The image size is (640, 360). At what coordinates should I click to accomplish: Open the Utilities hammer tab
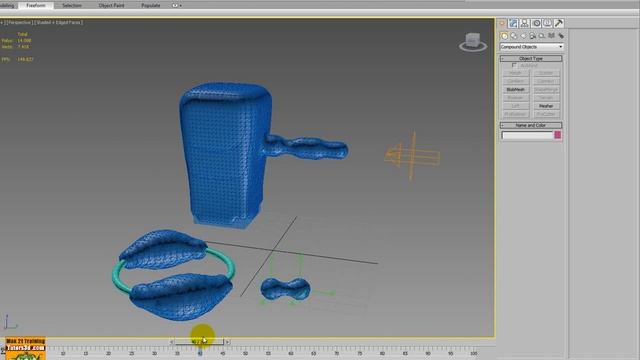559,23
